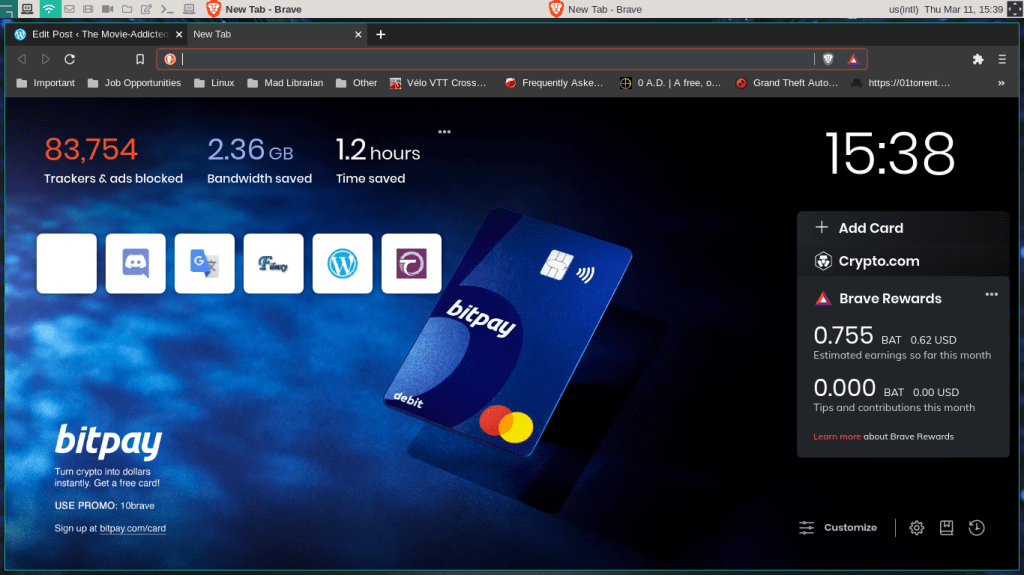Open the WordPress top site tile
Viewport: 1024px width, 575px height.
(342, 263)
